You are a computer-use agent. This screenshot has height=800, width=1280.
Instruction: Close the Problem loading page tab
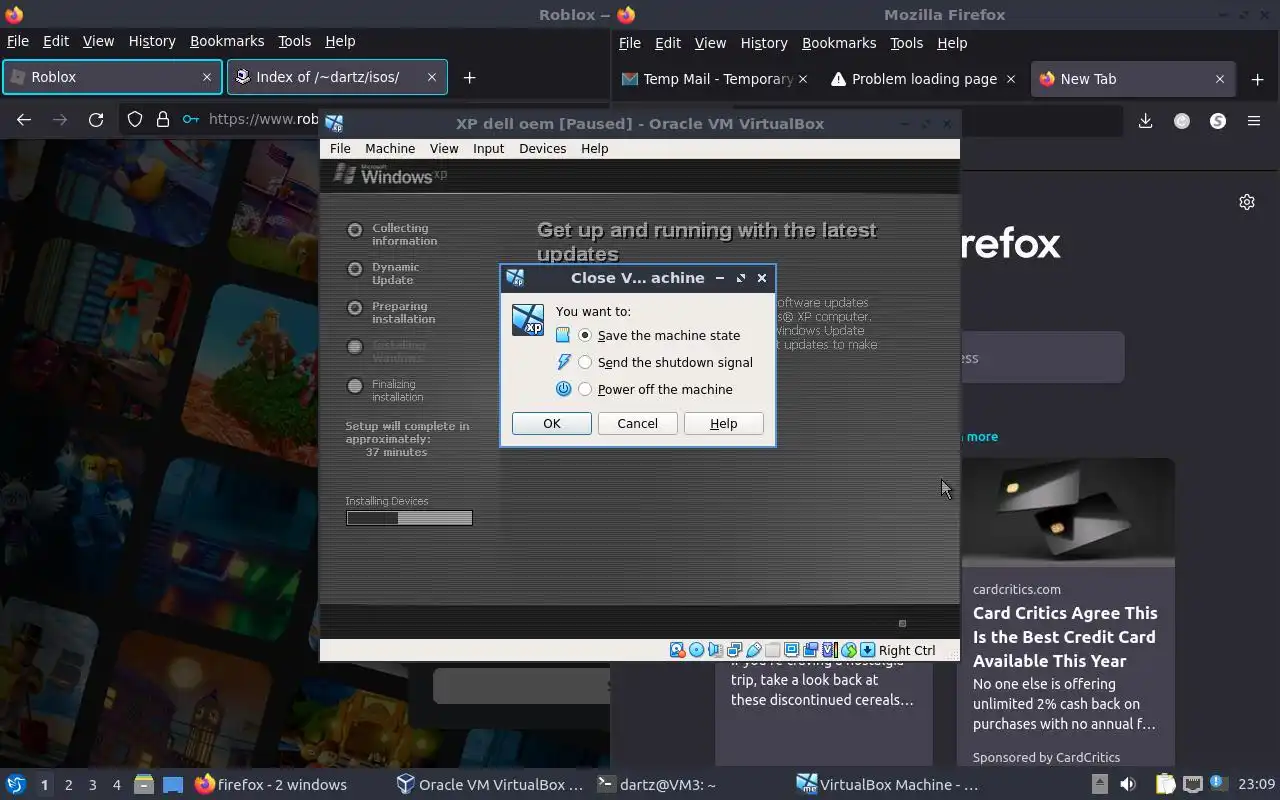pos(1010,79)
